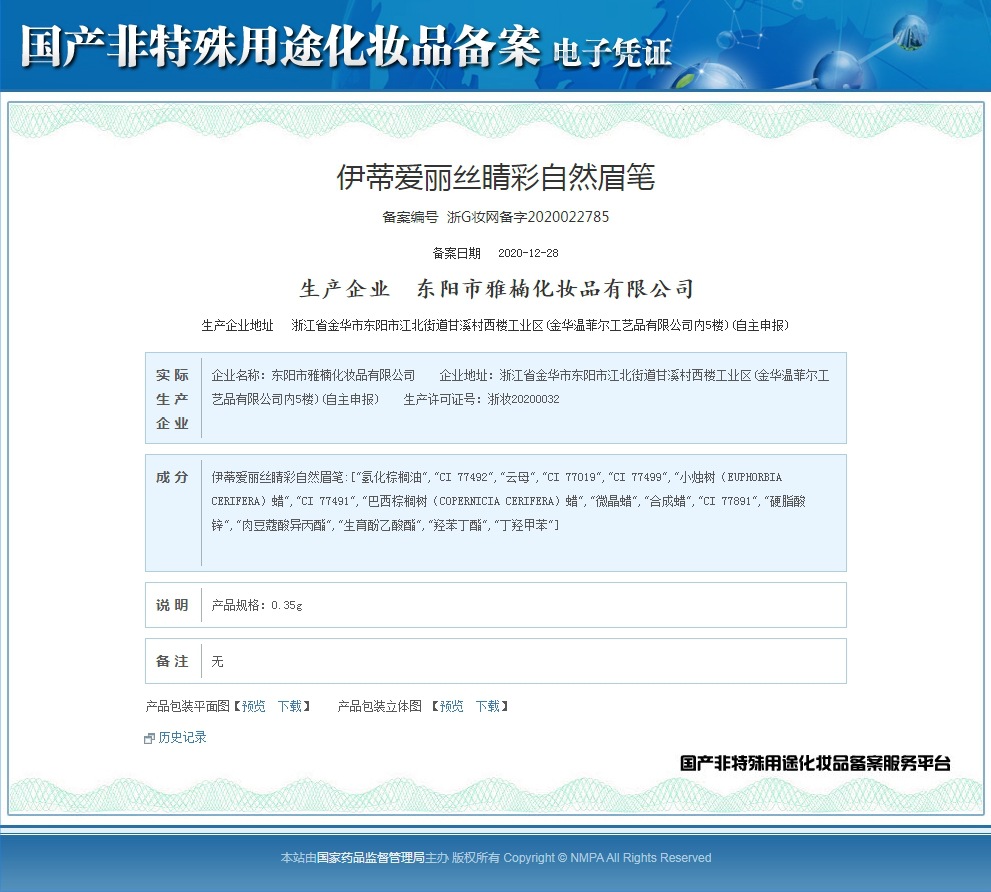The width and height of the screenshot is (991, 892).
Task: Click the 备注 remarks row labeled 无
Action: (x=495, y=661)
